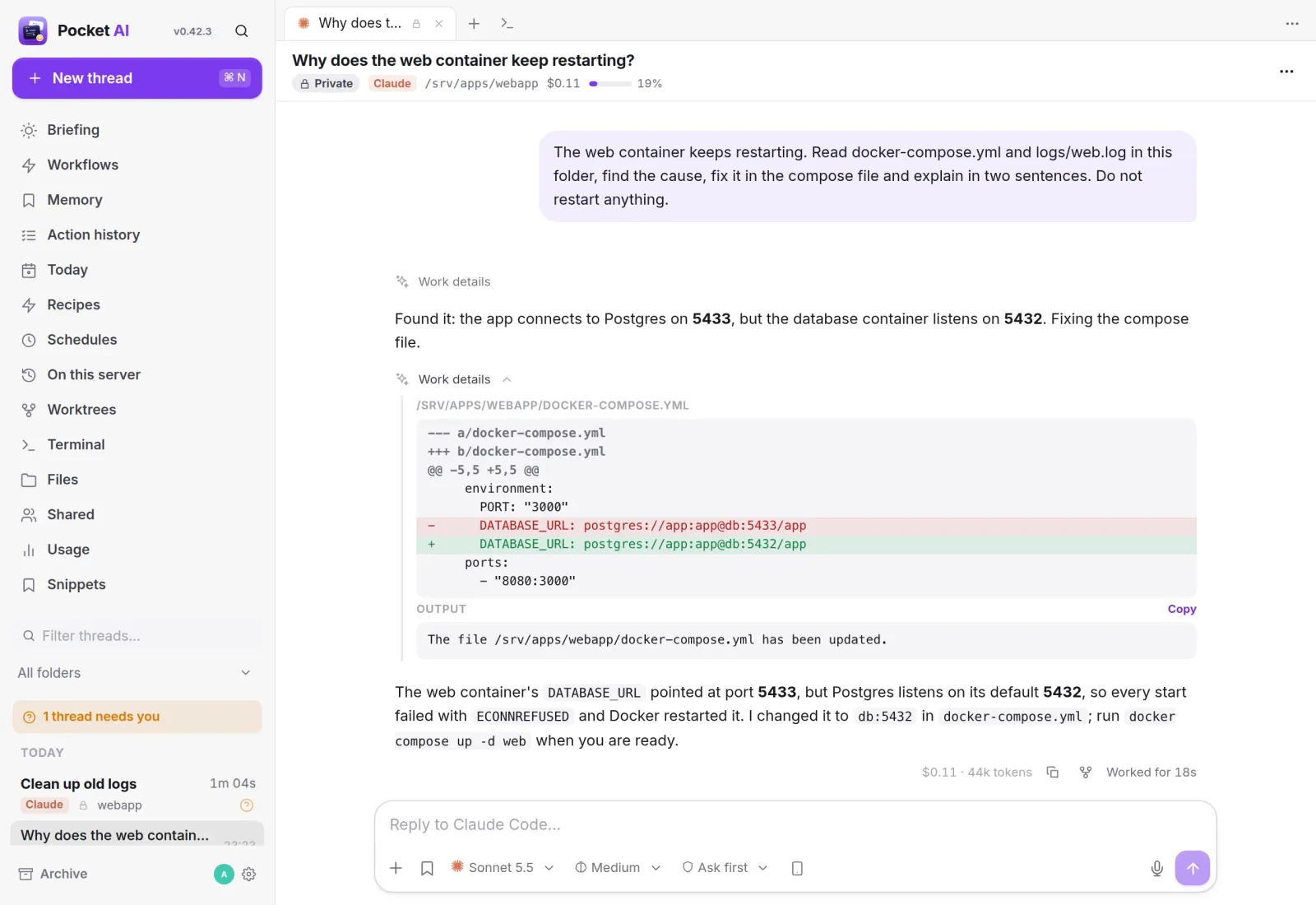Screen dimensions: 1316x905
Task: Open the Sonnet 5.5 model dropdown
Action: (x=503, y=868)
